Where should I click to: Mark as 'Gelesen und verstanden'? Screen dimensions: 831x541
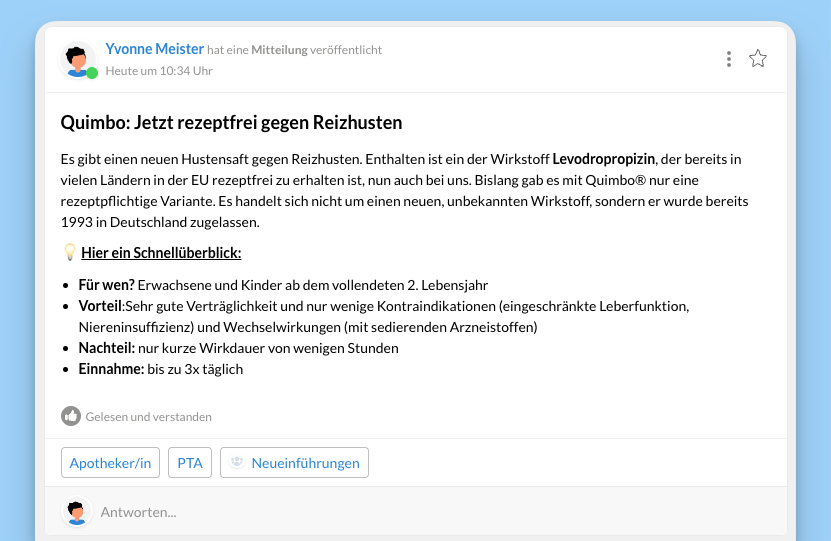148,417
